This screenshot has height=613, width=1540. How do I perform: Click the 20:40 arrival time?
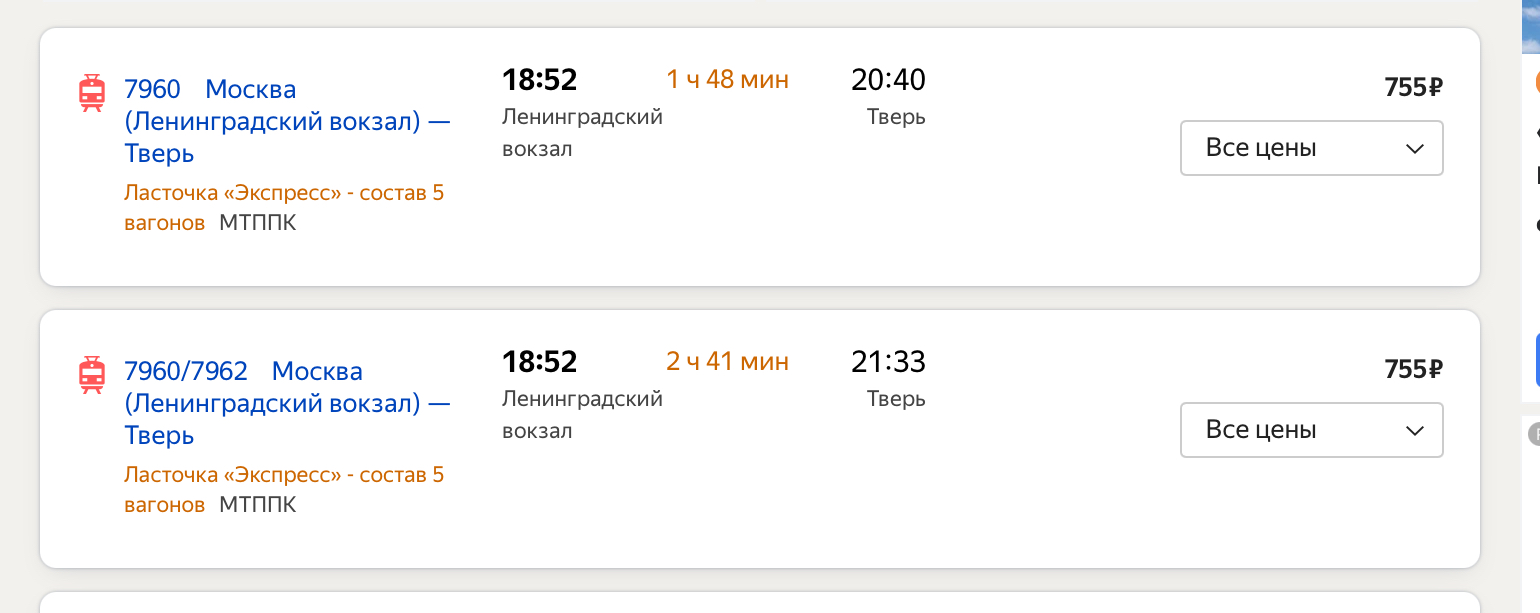pos(888,79)
